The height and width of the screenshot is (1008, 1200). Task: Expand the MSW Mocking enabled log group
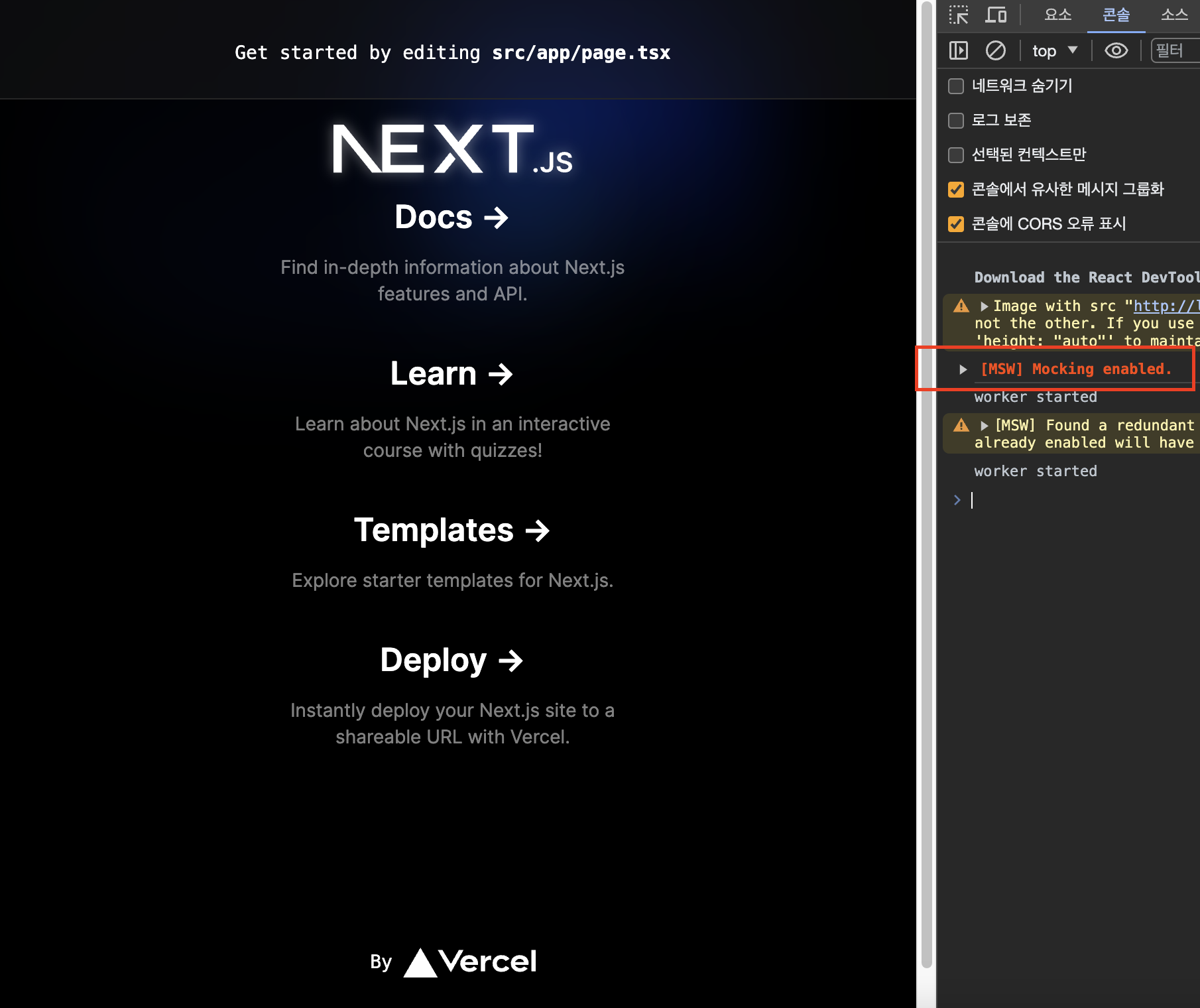(963, 369)
